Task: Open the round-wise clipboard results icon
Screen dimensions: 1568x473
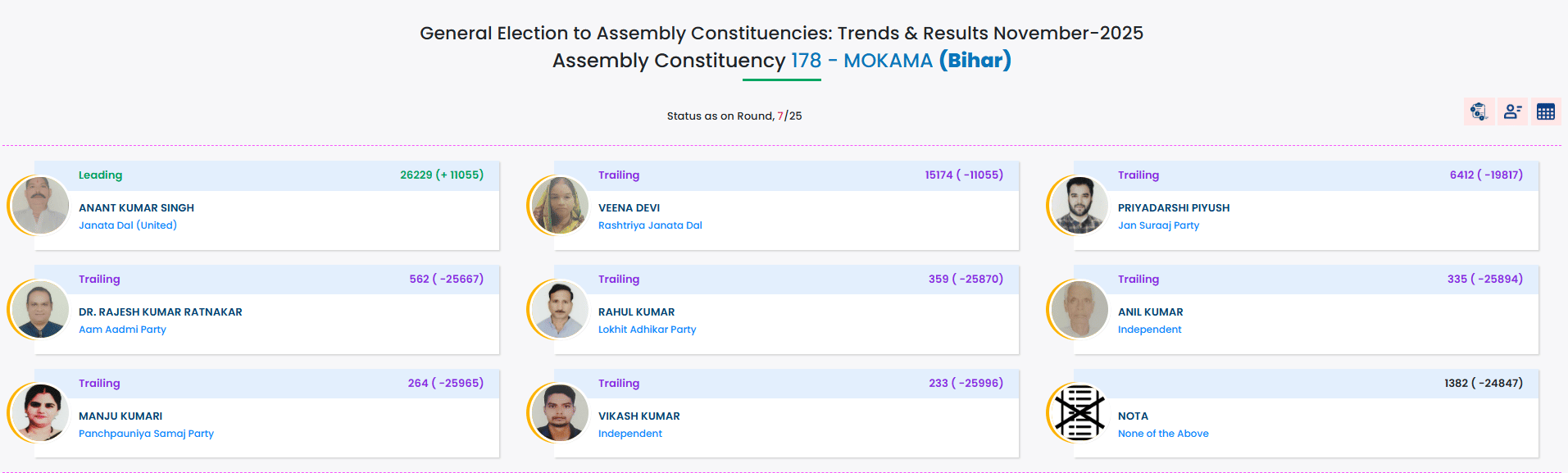Action: click(1479, 111)
